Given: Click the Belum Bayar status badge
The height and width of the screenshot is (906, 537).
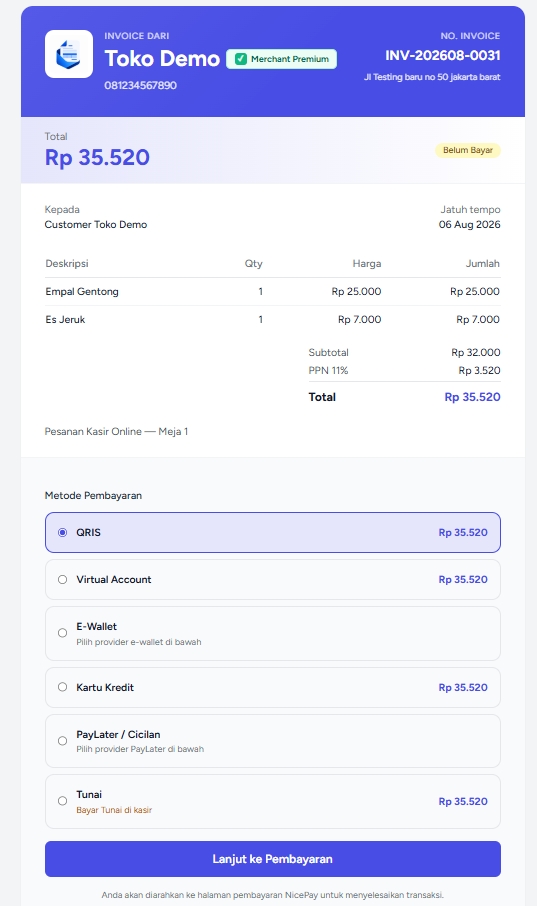Looking at the screenshot, I should pos(468,150).
